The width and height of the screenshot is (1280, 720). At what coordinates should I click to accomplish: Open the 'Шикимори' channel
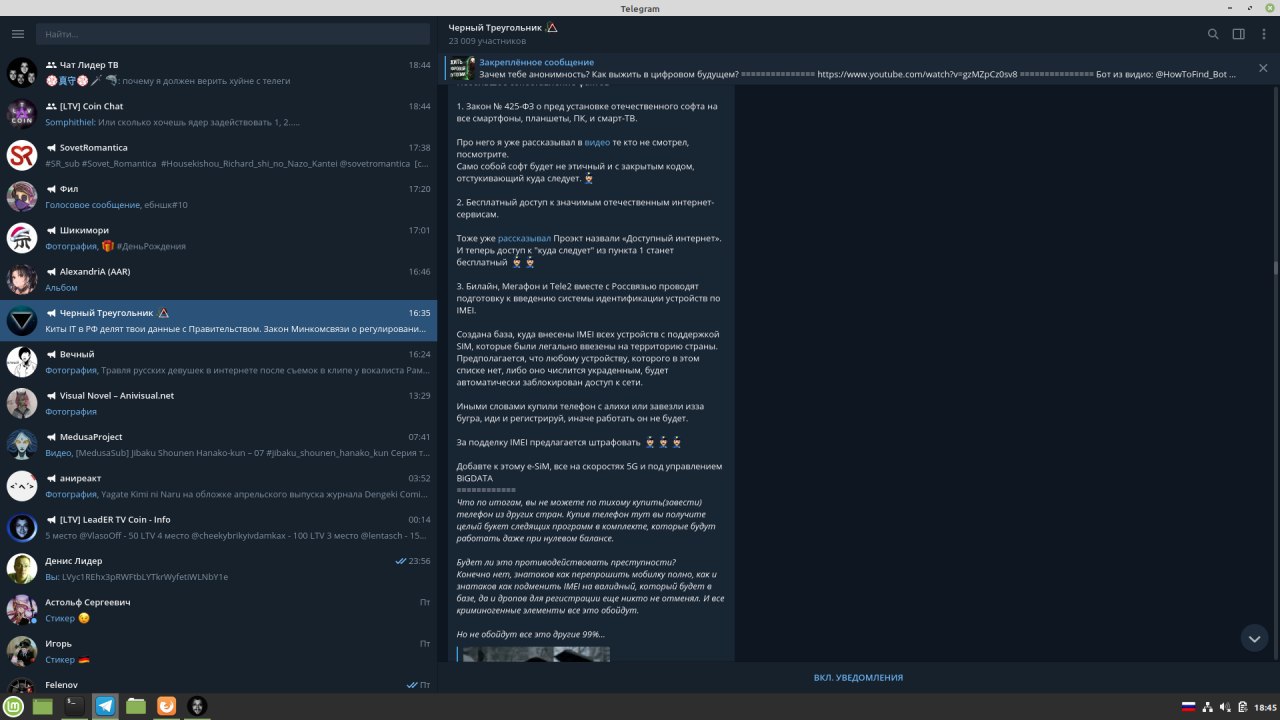click(x=219, y=238)
